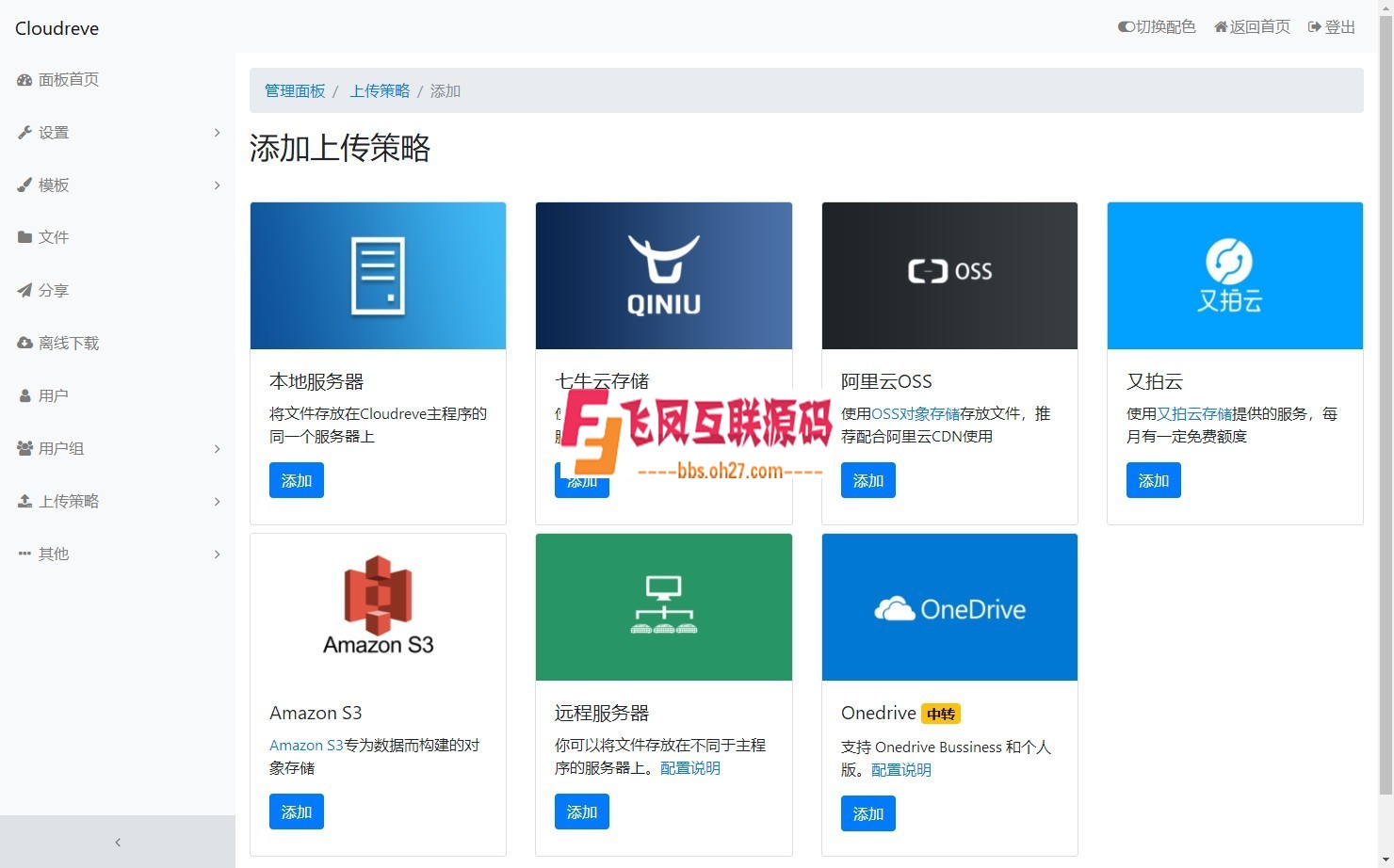Click the person icon for 用户
The image size is (1394, 868).
pyautogui.click(x=24, y=395)
